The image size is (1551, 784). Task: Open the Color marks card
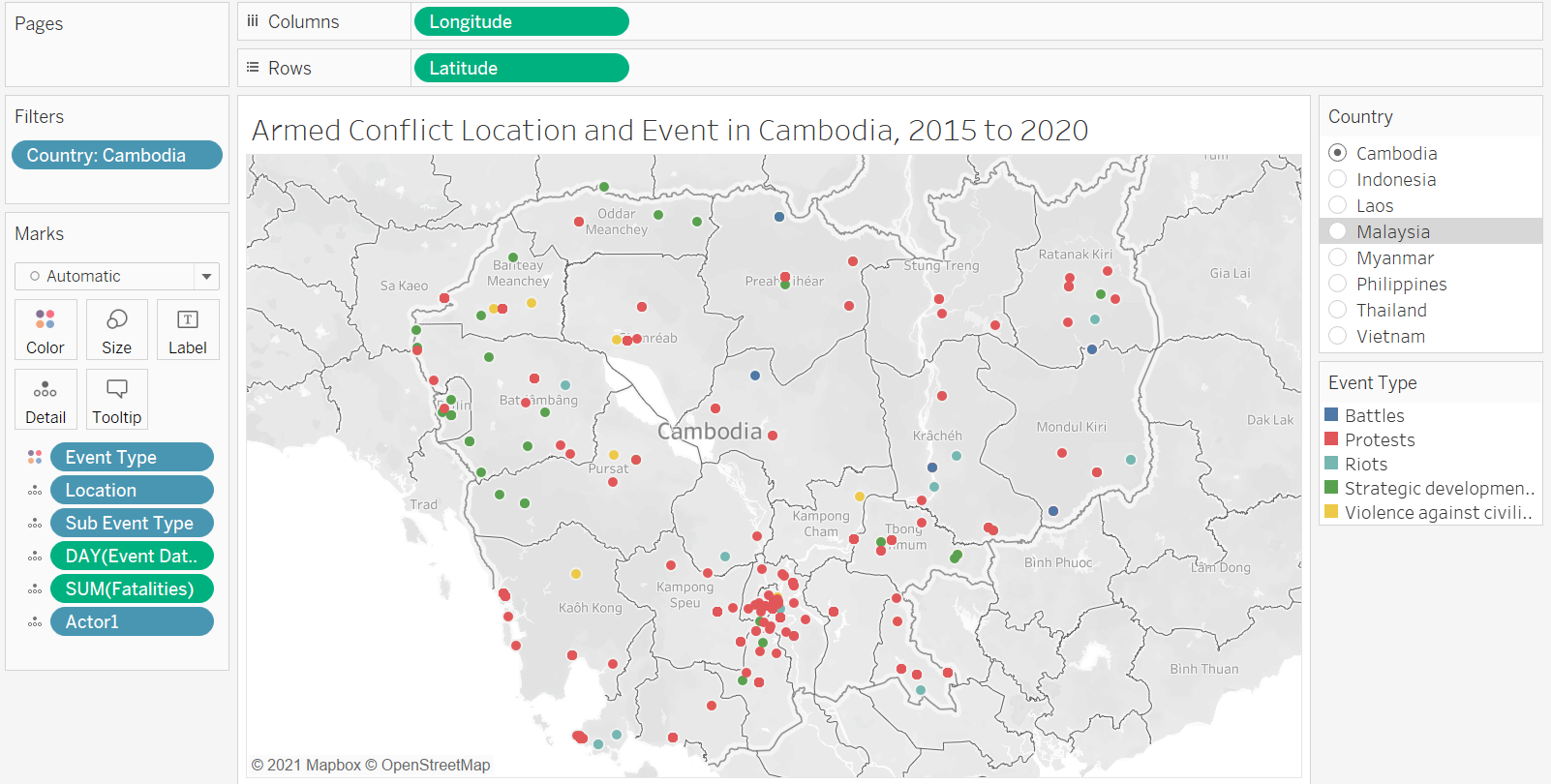click(46, 329)
